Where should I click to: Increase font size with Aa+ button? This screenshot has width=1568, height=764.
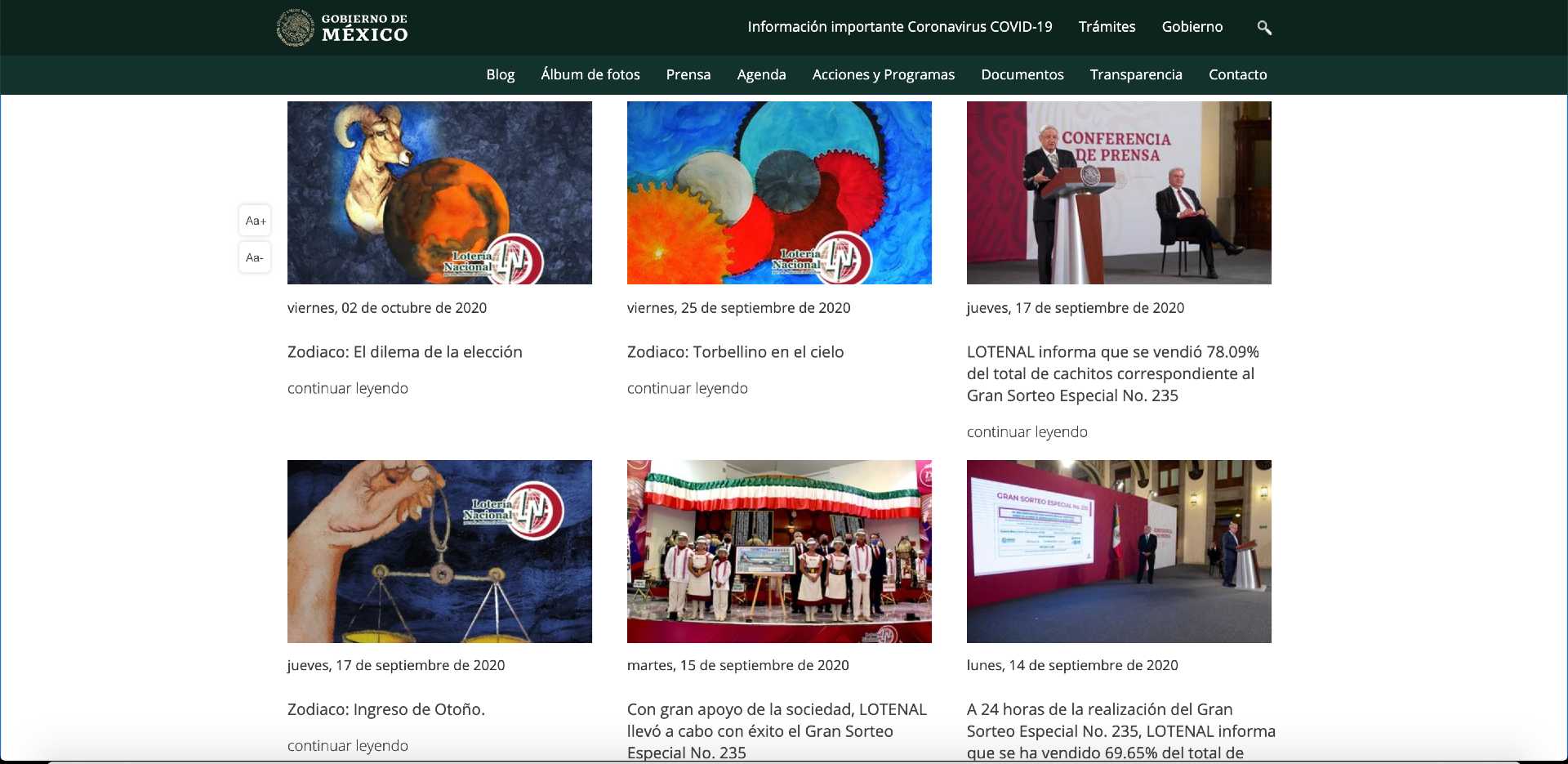click(x=255, y=221)
